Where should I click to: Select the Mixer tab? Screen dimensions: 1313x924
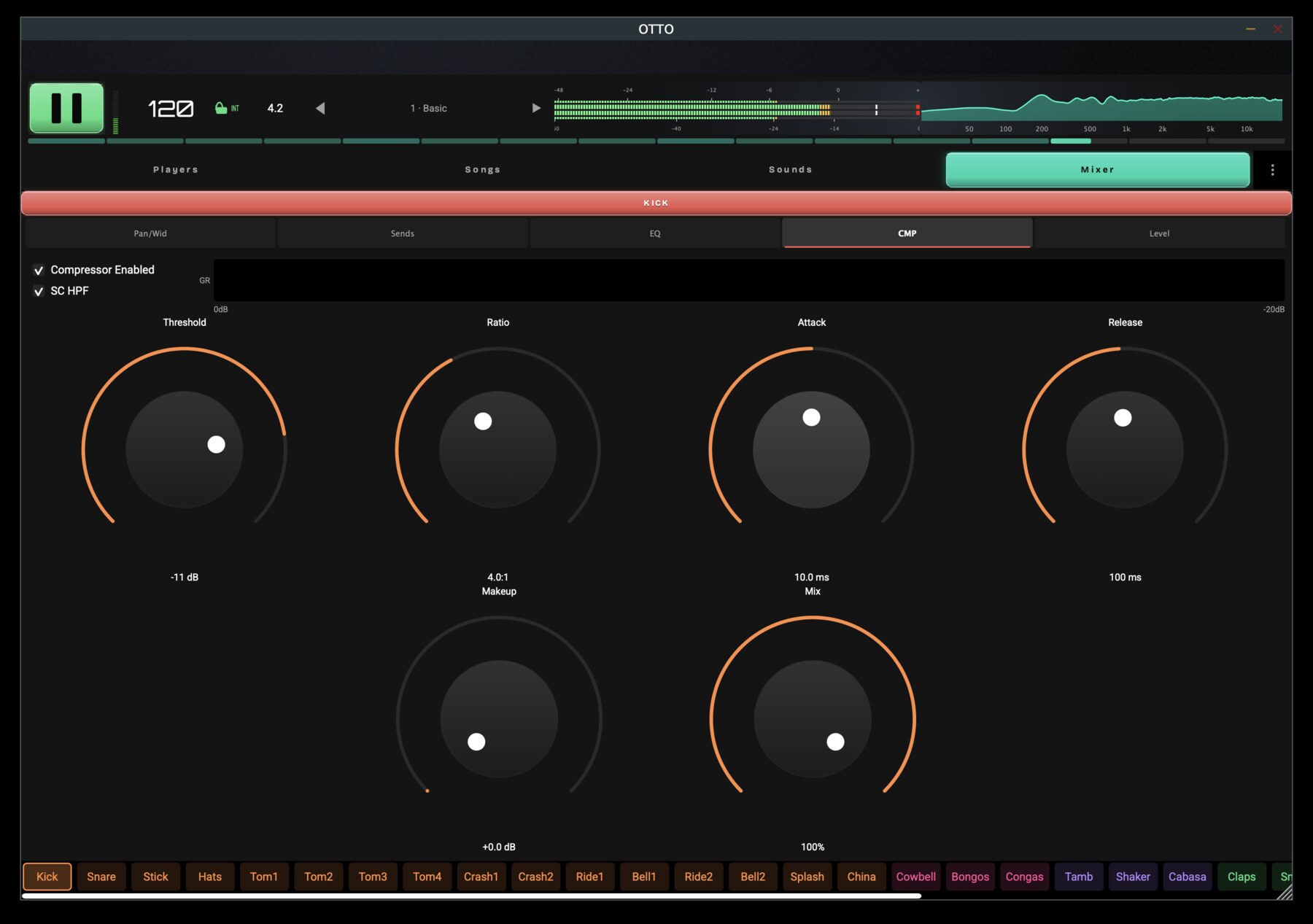click(x=1098, y=170)
